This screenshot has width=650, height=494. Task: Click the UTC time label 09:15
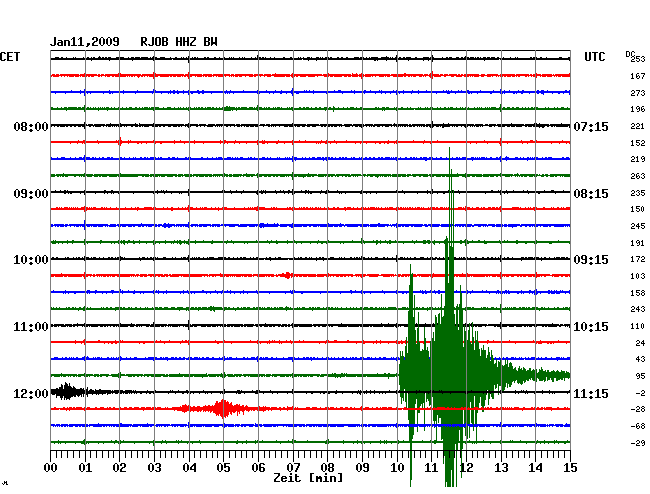[x=591, y=260]
